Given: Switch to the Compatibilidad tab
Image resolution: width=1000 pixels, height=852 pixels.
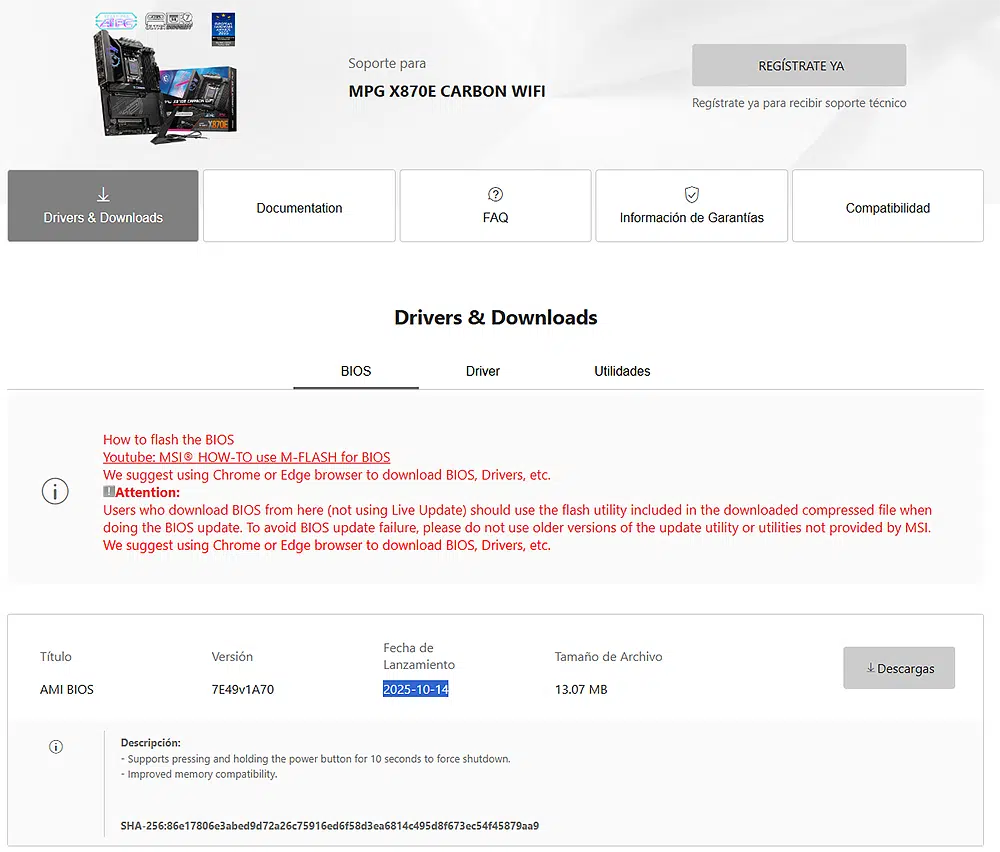Looking at the screenshot, I should click(887, 207).
